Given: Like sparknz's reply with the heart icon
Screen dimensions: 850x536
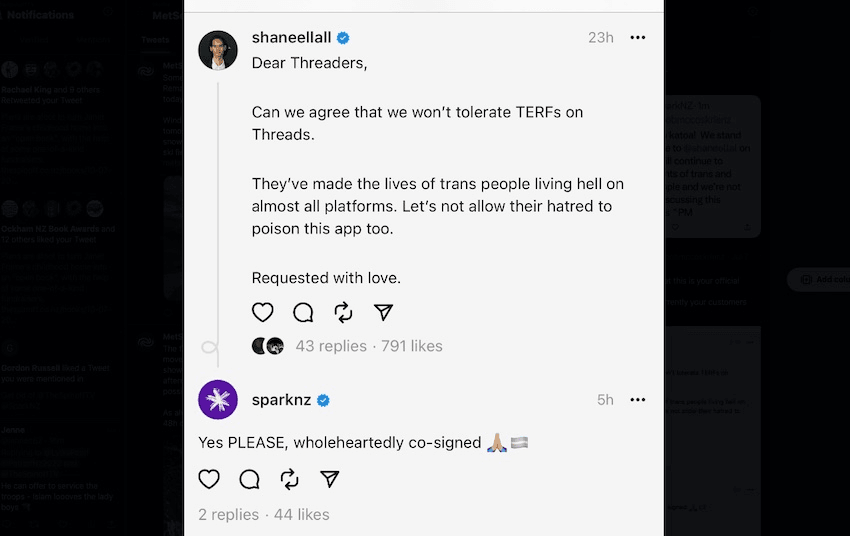Looking at the screenshot, I should click(209, 479).
